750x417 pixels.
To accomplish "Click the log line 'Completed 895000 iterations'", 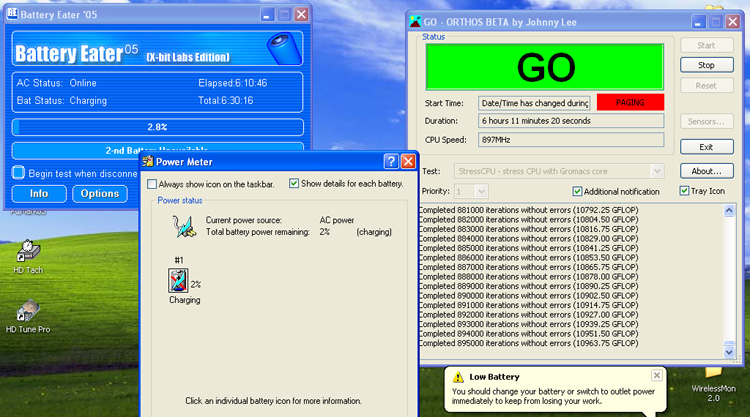I will coord(529,343).
